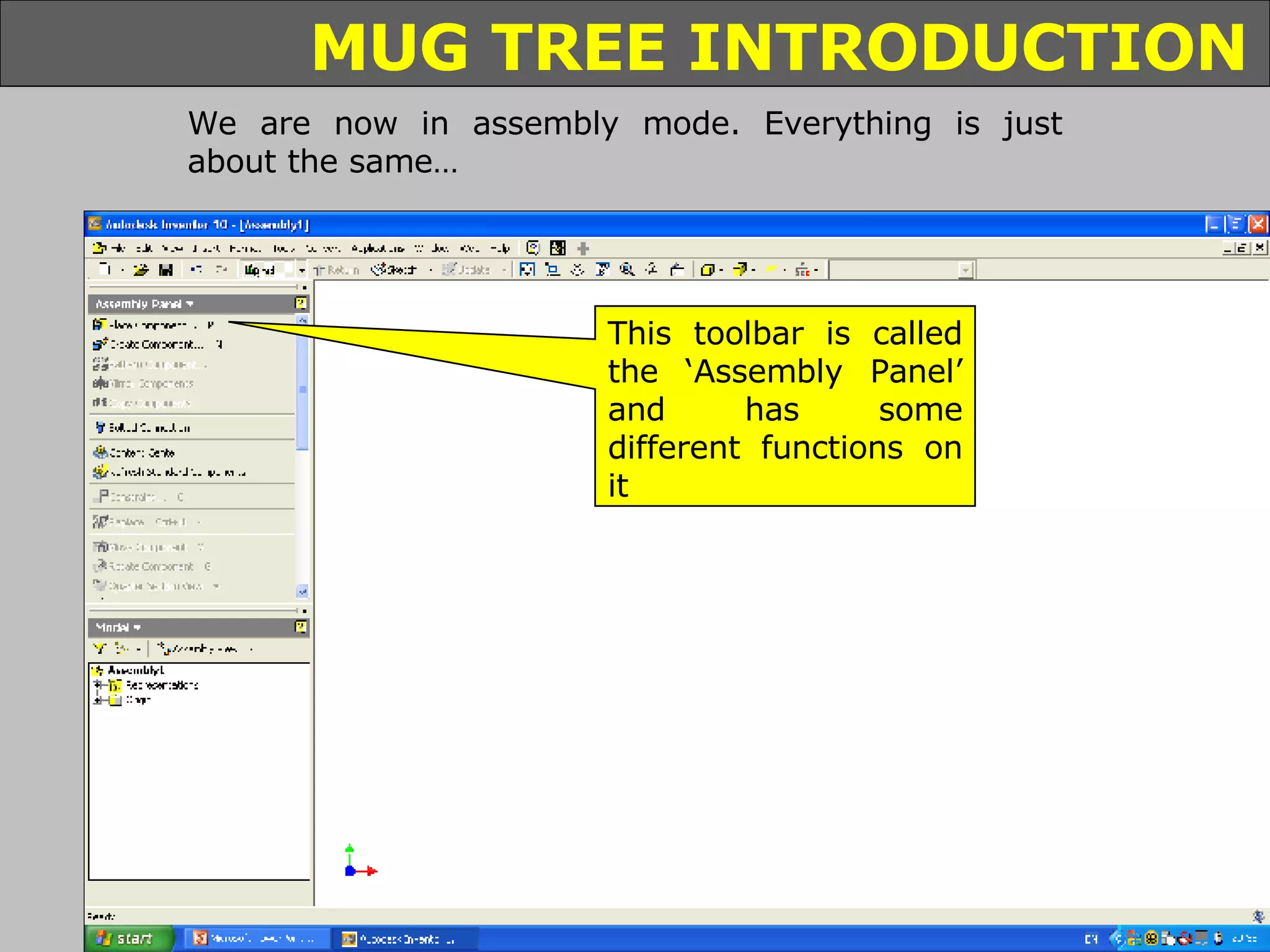Click the Open file folder icon

pos(141,270)
